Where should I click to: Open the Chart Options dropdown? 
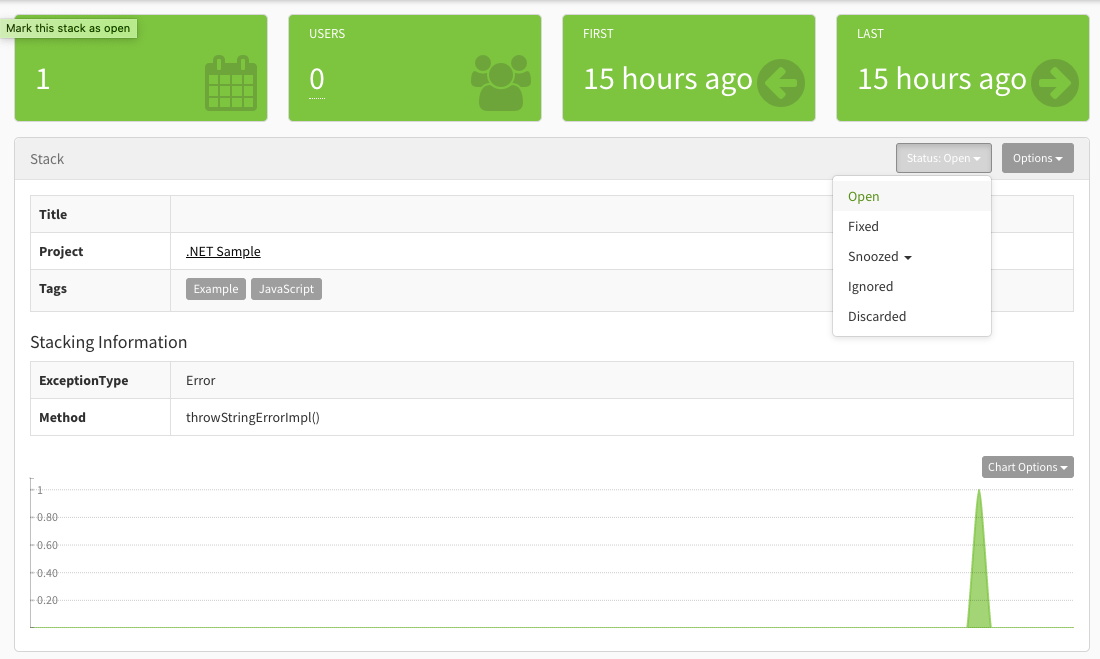[x=1027, y=466]
